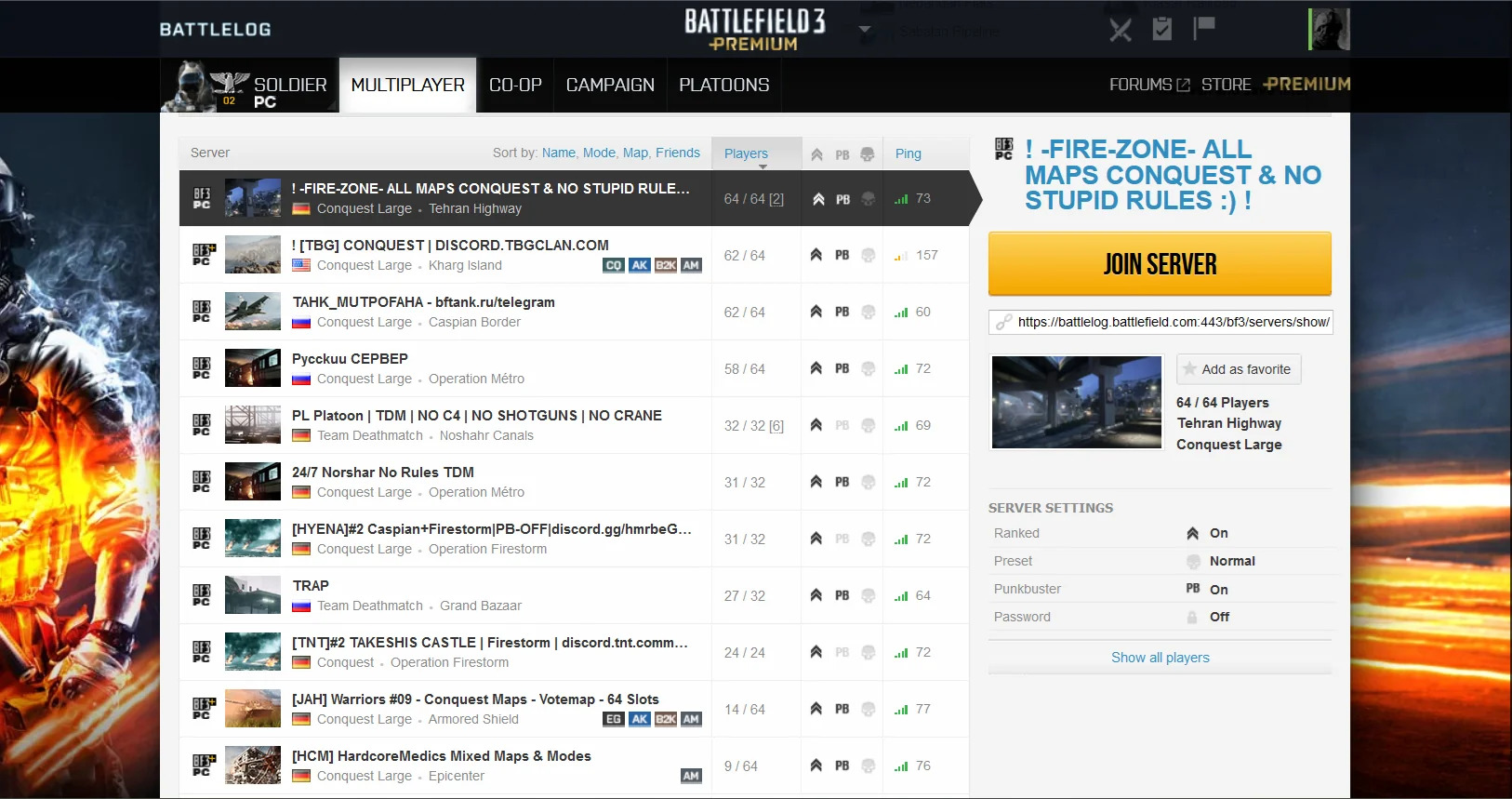
Task: Select the 24/7 Norshar No Rules TDM server
Action: pos(574,482)
